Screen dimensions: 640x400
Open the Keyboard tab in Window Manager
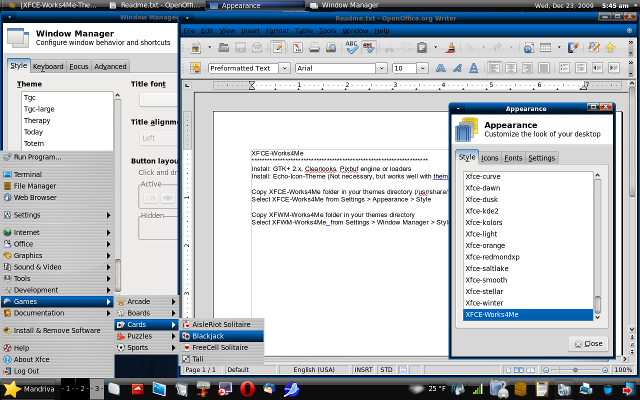(48, 67)
